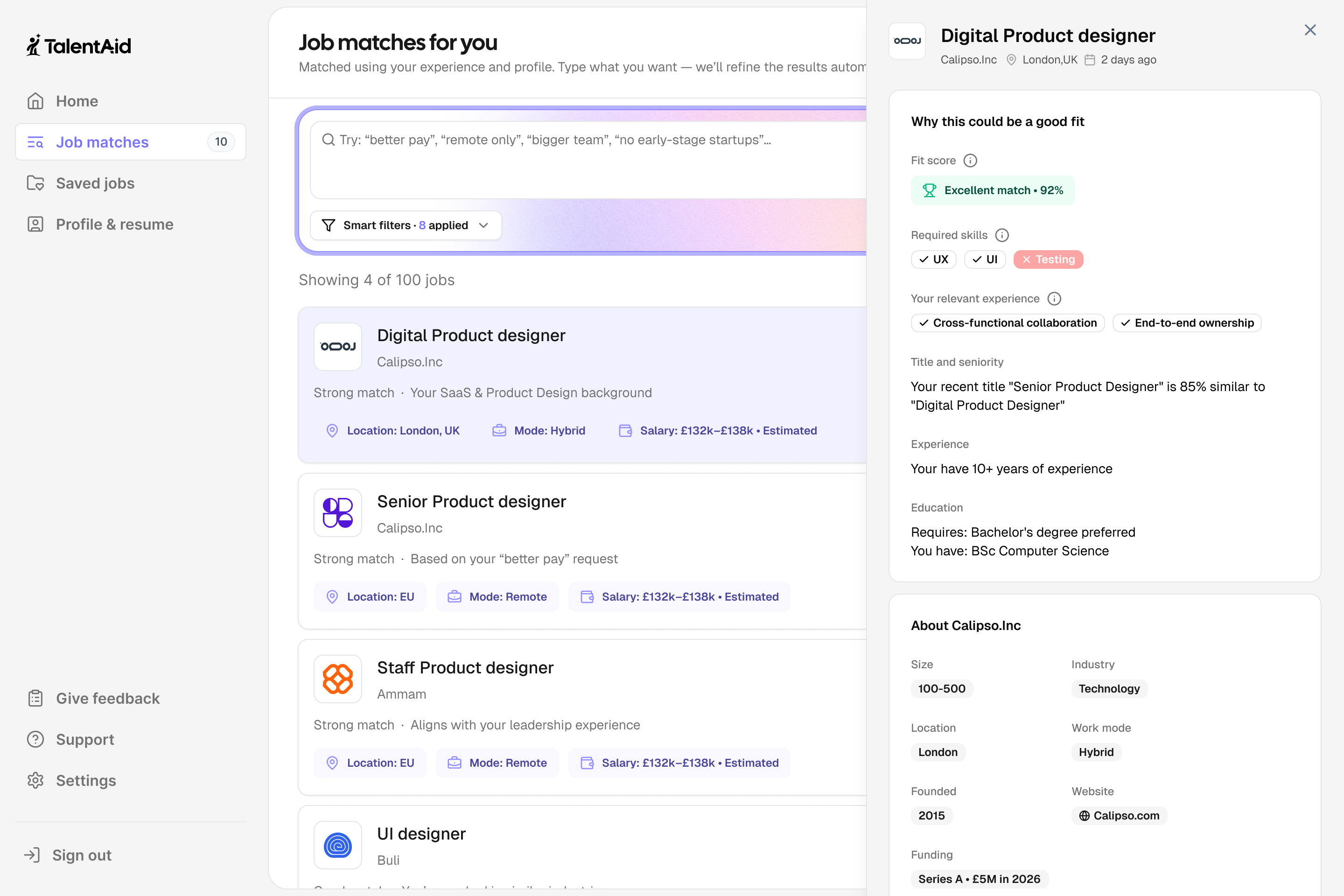Visit the Calipso.com website link
Screen dimensions: 1344x896
(x=1119, y=815)
